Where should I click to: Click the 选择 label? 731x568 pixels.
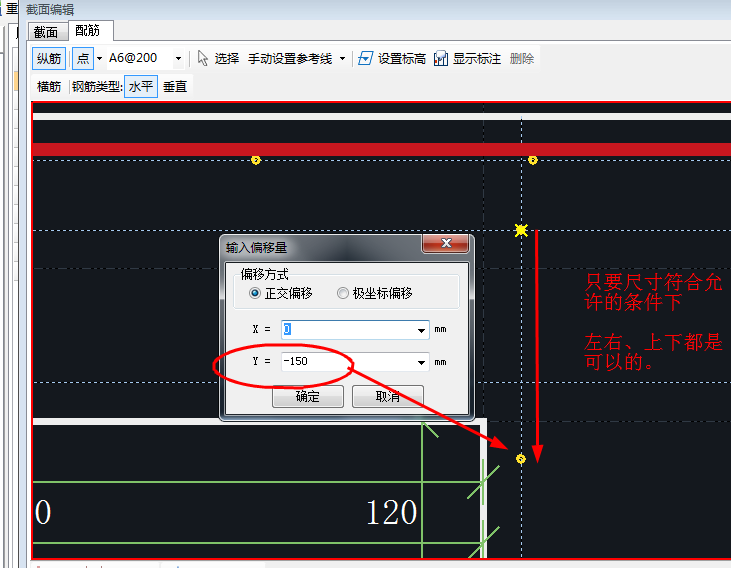(227, 59)
